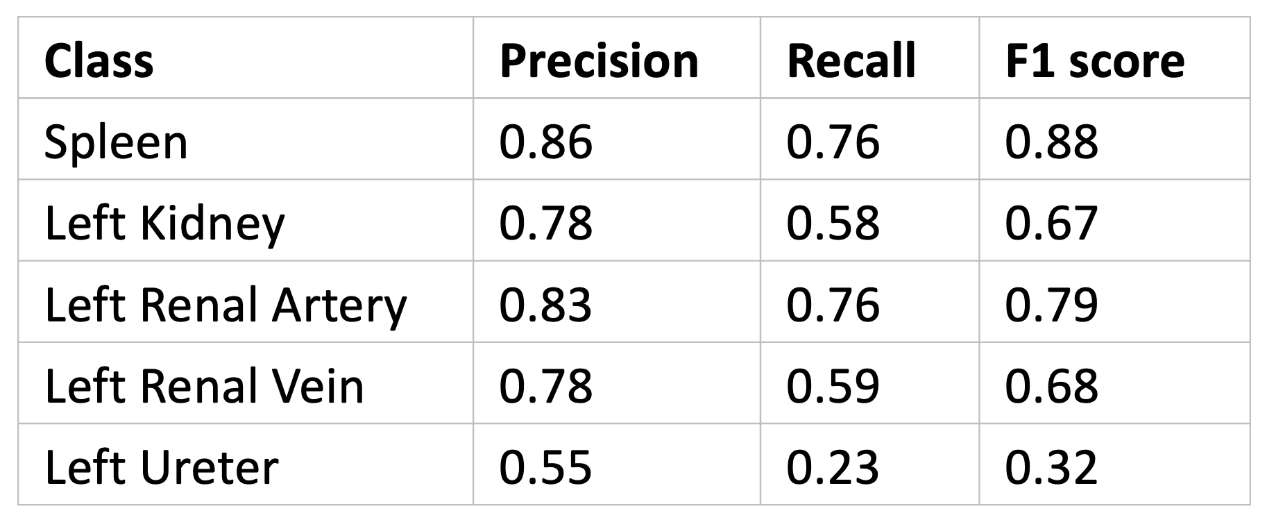The height and width of the screenshot is (529, 1267).
Task: Click Spleen F1 score 0.88
Action: click(x=1053, y=142)
